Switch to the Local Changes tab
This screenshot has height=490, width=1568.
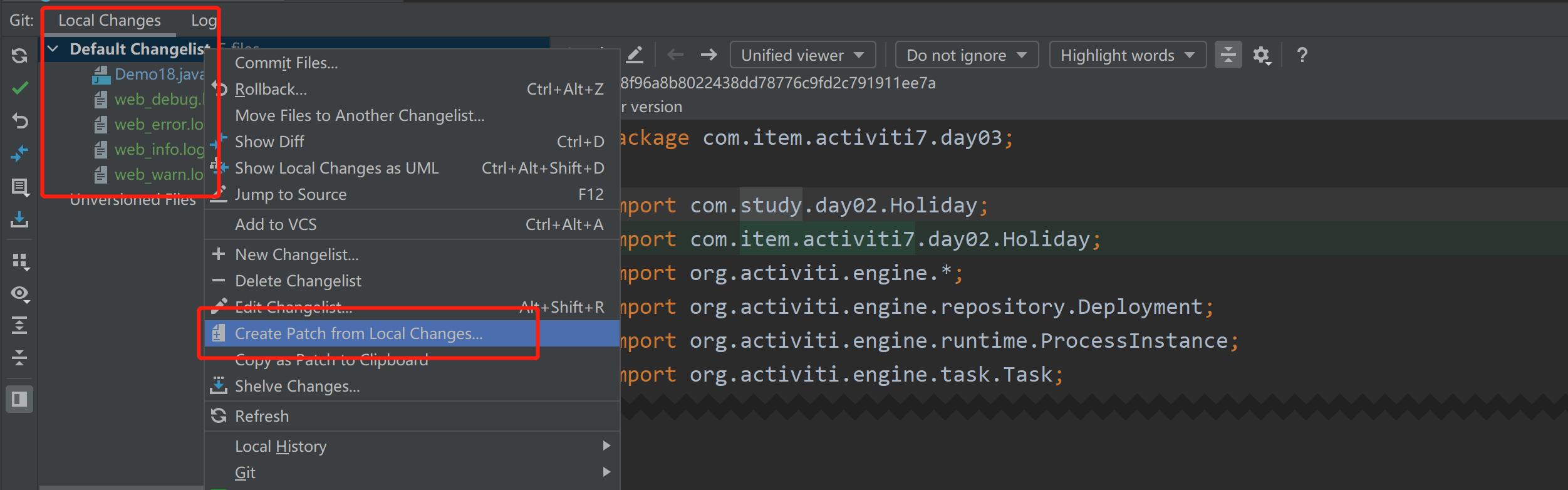110,20
